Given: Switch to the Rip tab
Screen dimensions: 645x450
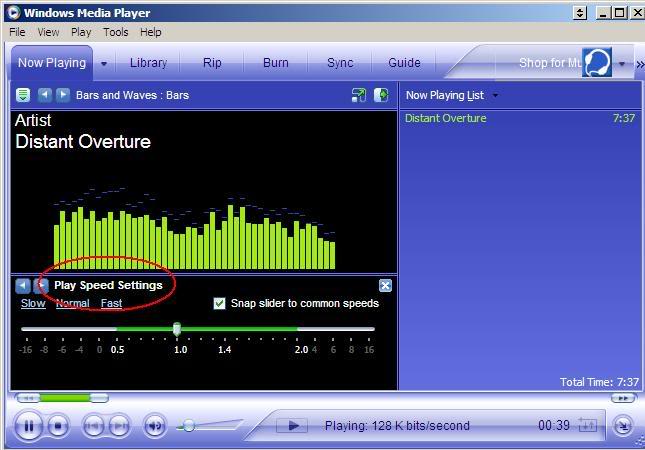Looking at the screenshot, I should 212,63.
